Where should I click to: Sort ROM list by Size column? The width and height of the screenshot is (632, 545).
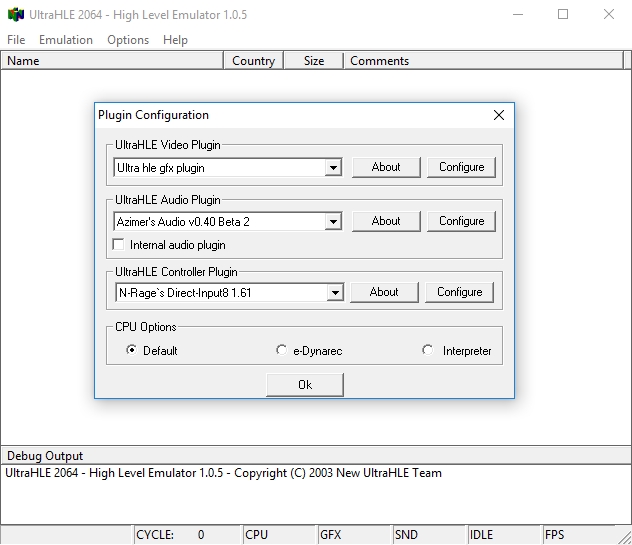[x=314, y=60]
